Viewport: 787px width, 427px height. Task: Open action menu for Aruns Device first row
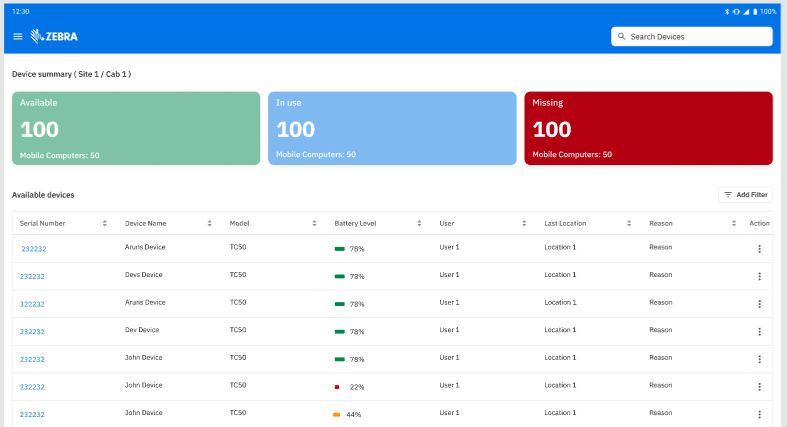coord(759,249)
